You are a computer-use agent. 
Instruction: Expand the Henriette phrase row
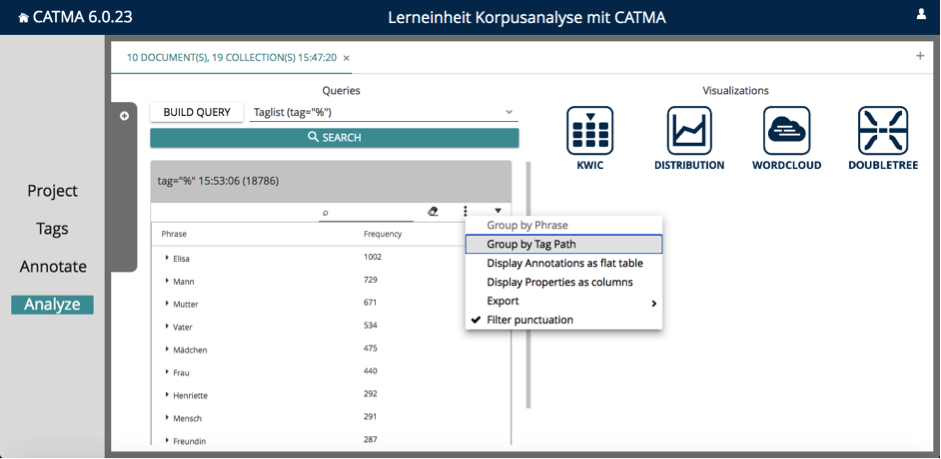coord(167,395)
